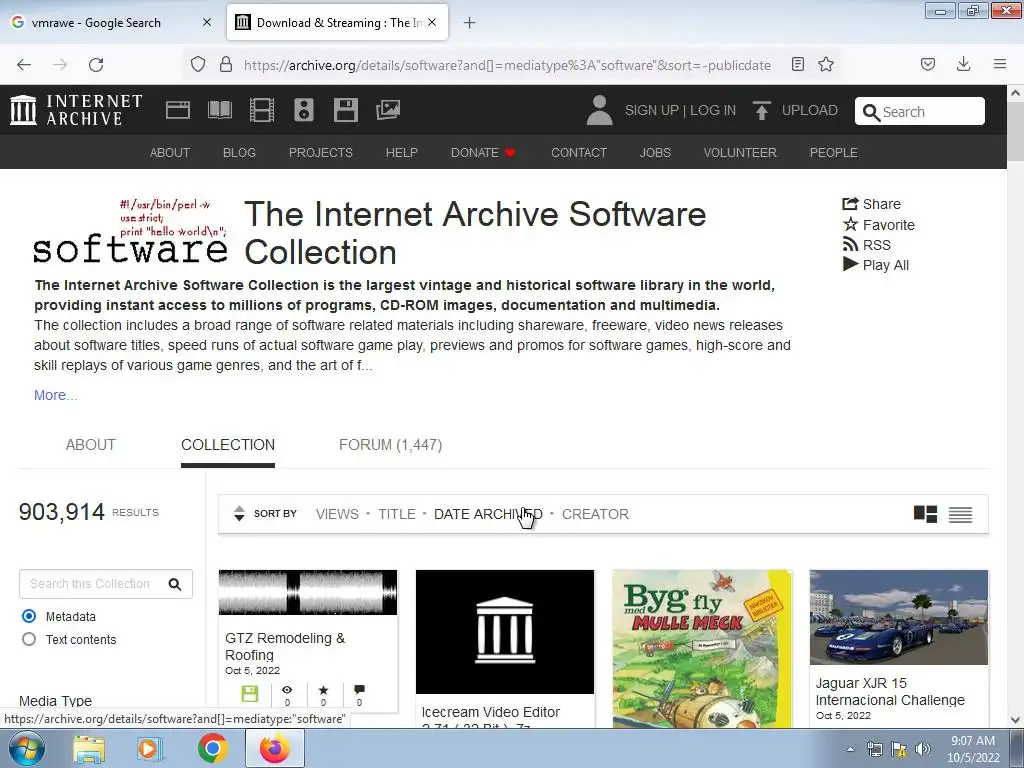The image size is (1024, 768).
Task: Select the Metadata radio button
Action: (29, 616)
